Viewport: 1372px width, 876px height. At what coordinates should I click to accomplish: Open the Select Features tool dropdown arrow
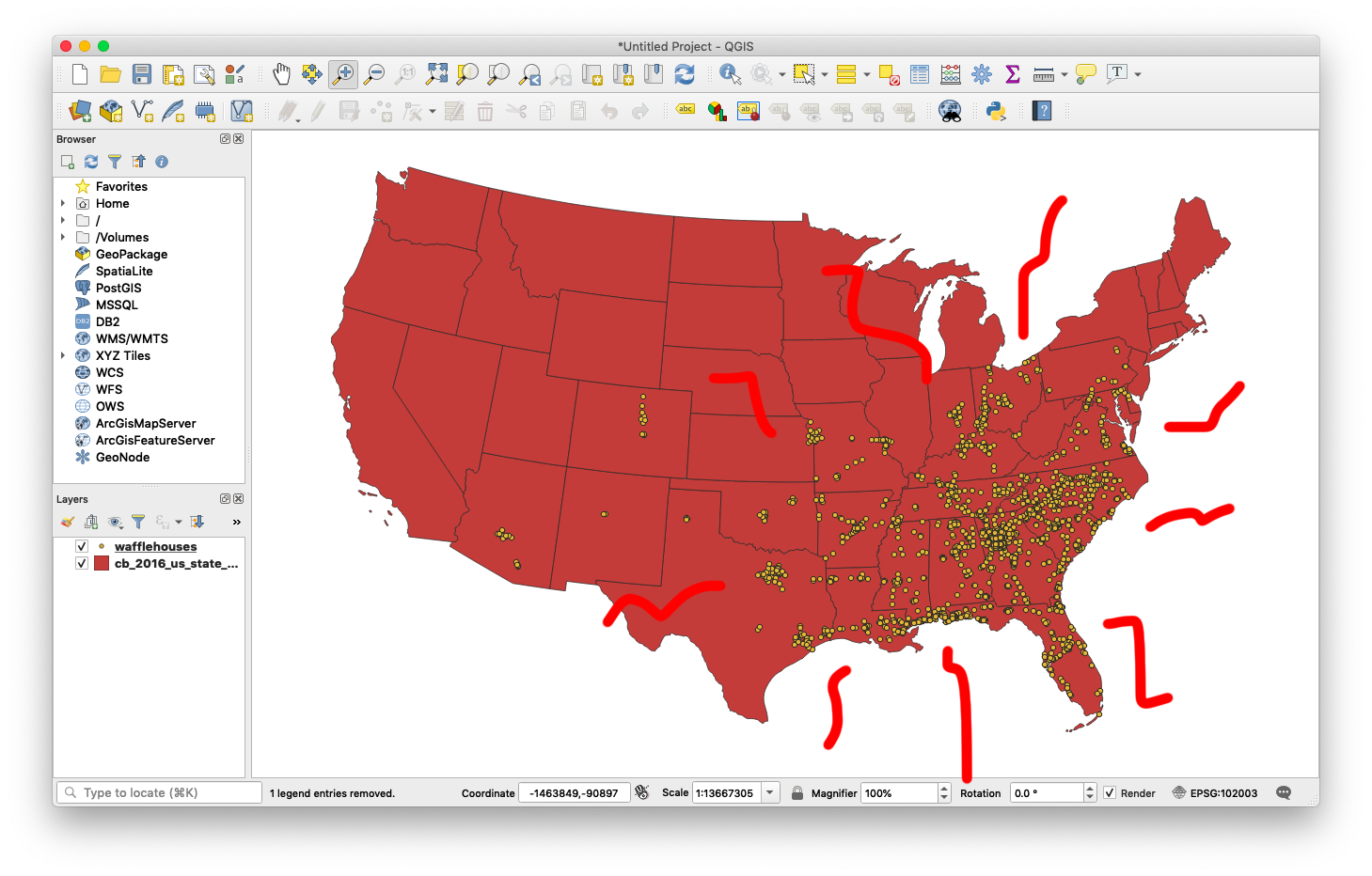coord(825,74)
